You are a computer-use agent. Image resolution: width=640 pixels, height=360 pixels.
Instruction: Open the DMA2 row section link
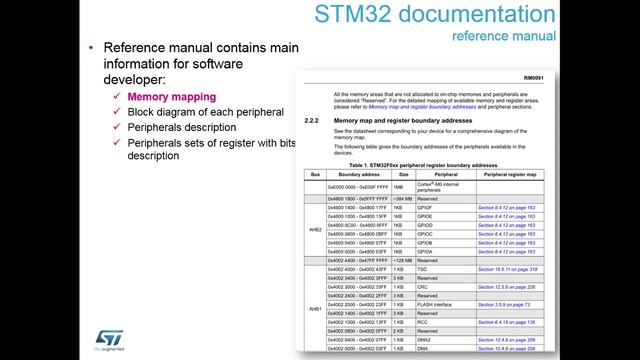click(507, 340)
